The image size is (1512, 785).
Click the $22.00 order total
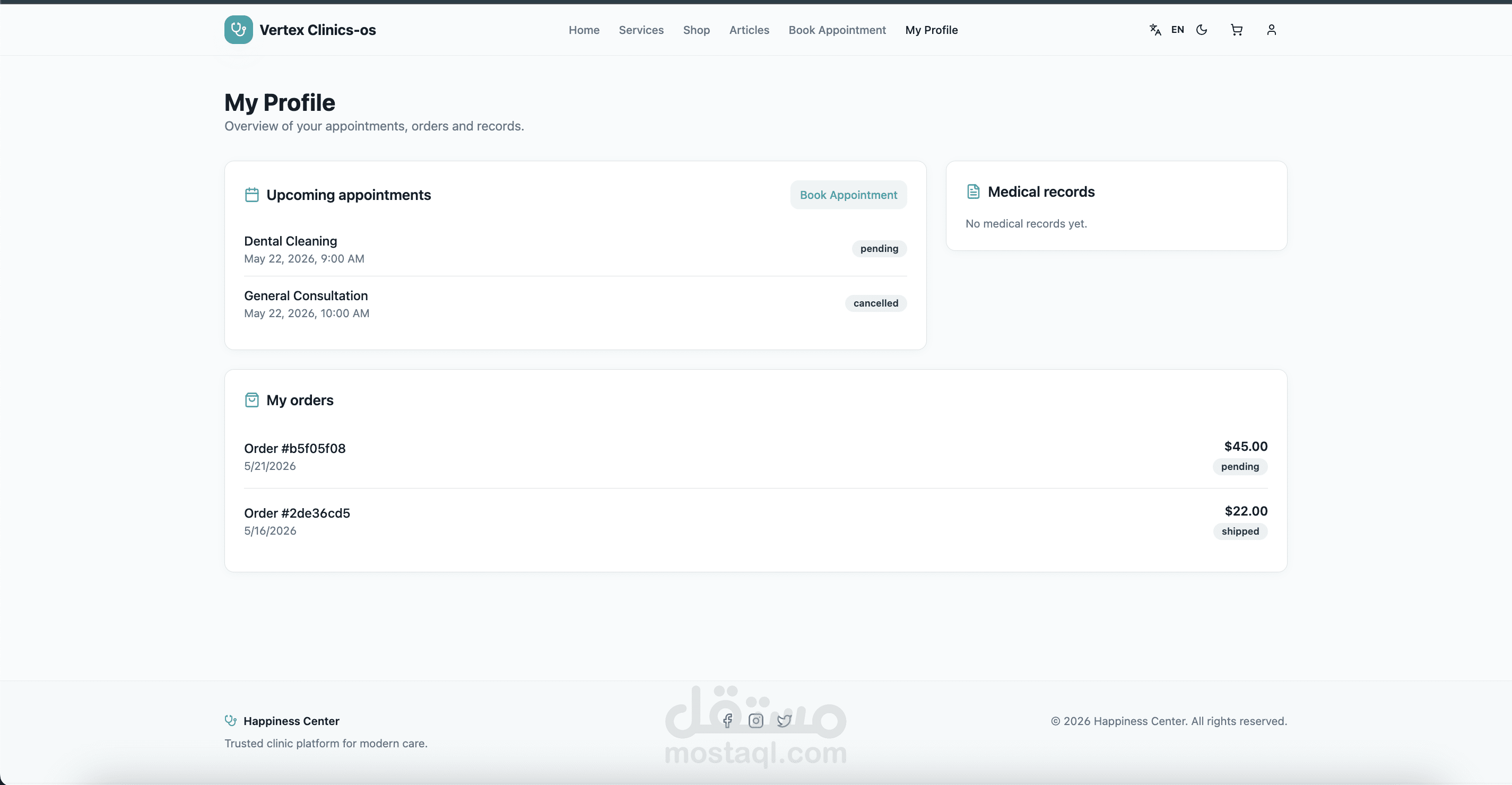[x=1246, y=511]
